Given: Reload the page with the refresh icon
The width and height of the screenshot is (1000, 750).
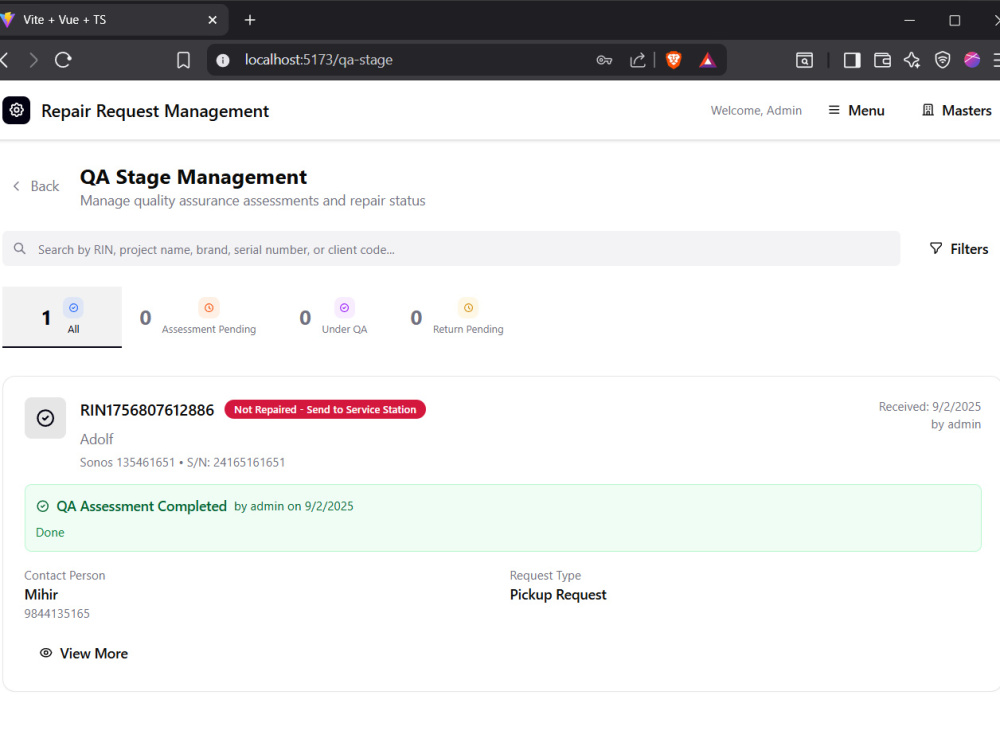Looking at the screenshot, I should point(63,60).
